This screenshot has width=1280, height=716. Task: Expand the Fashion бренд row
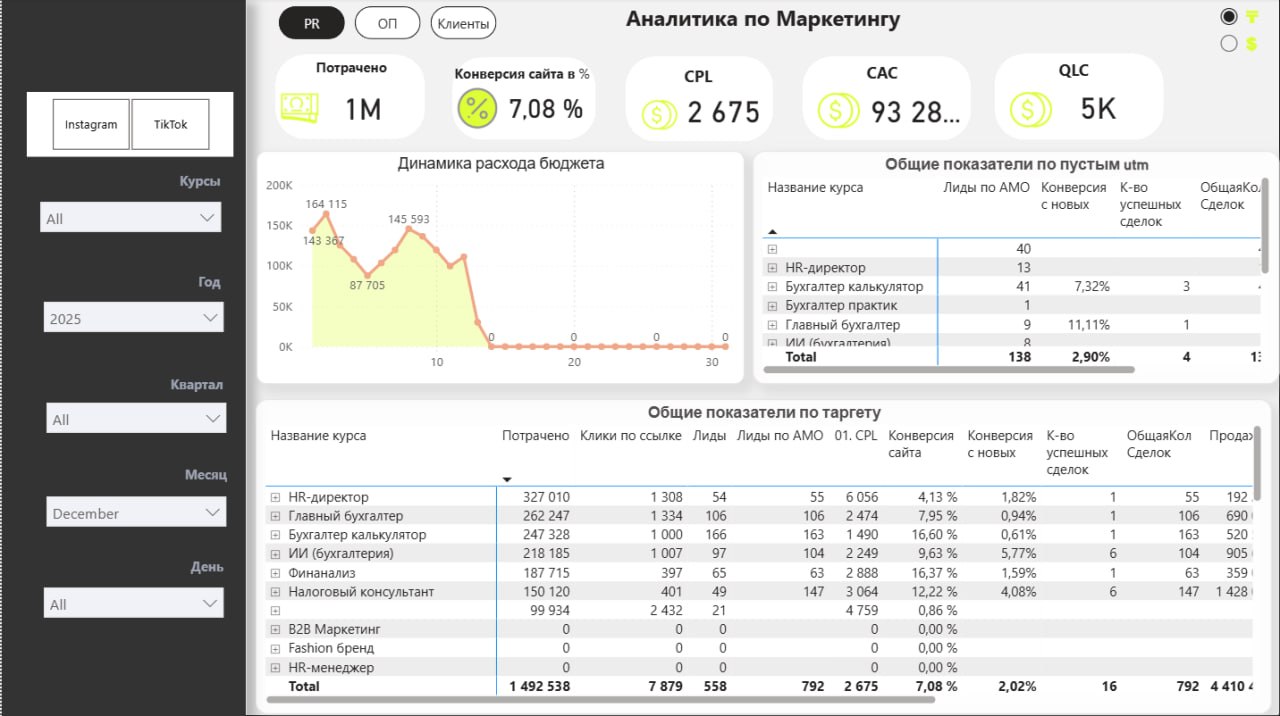coord(275,649)
